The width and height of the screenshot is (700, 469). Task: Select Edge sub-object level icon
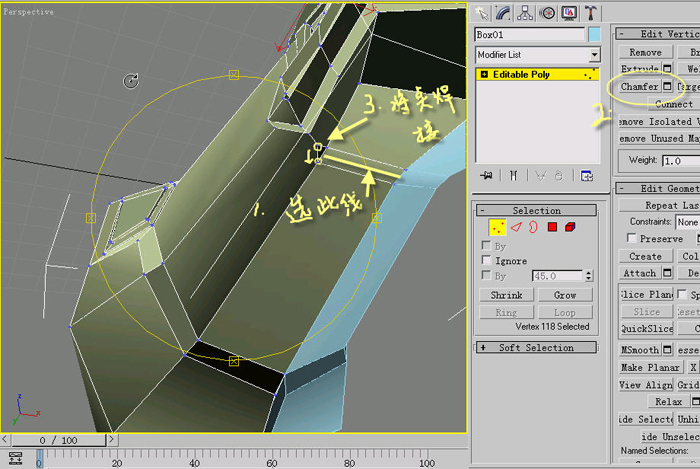516,227
